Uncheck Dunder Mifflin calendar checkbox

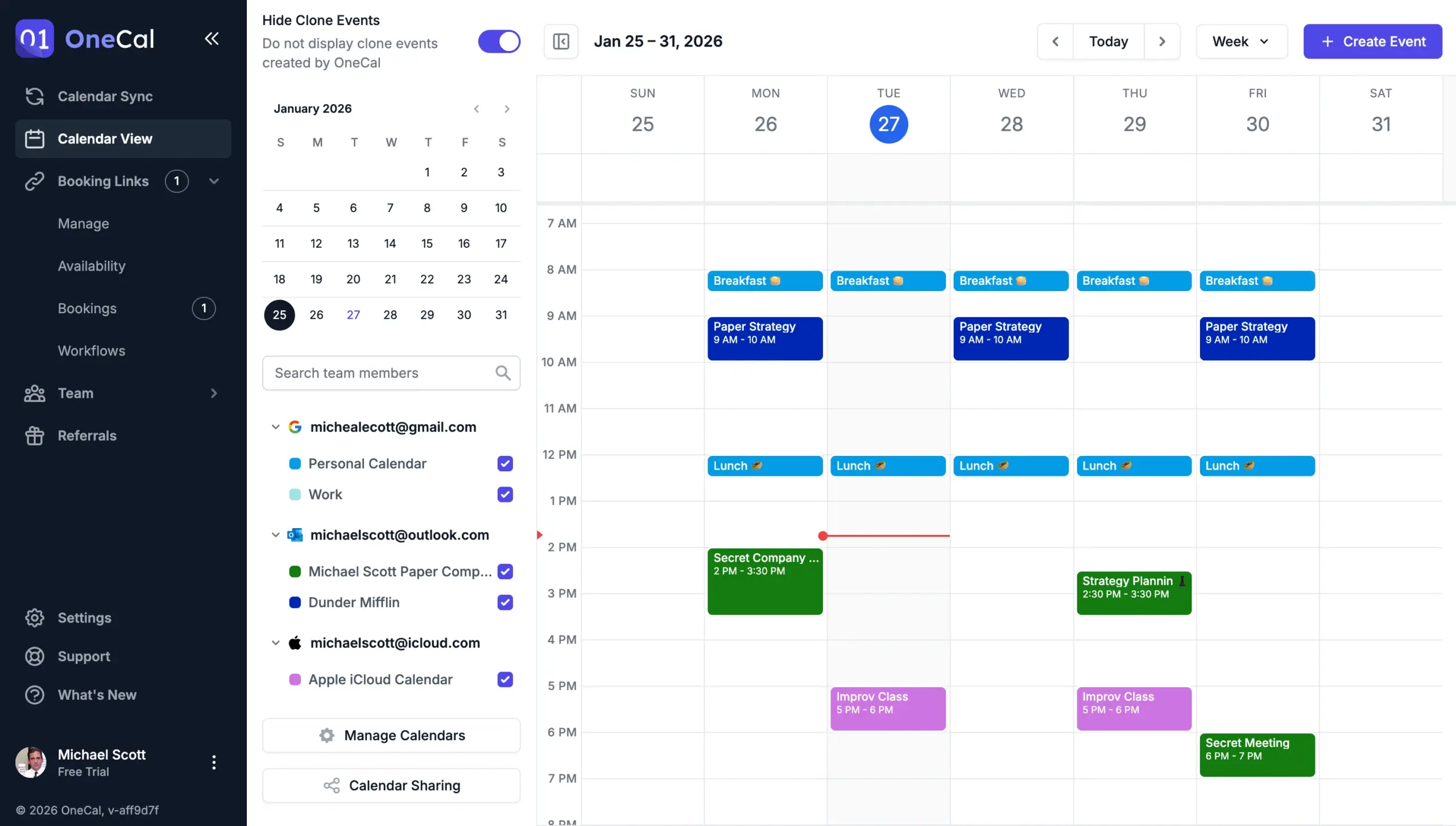(x=505, y=603)
